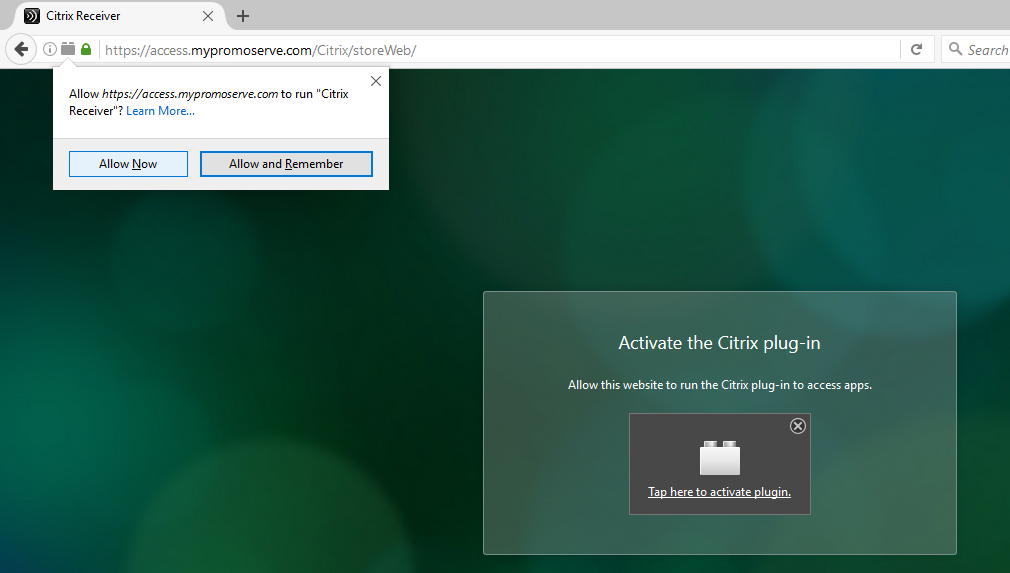Close the plugin activation box
Screen dimensions: 1010x573
coord(797,426)
